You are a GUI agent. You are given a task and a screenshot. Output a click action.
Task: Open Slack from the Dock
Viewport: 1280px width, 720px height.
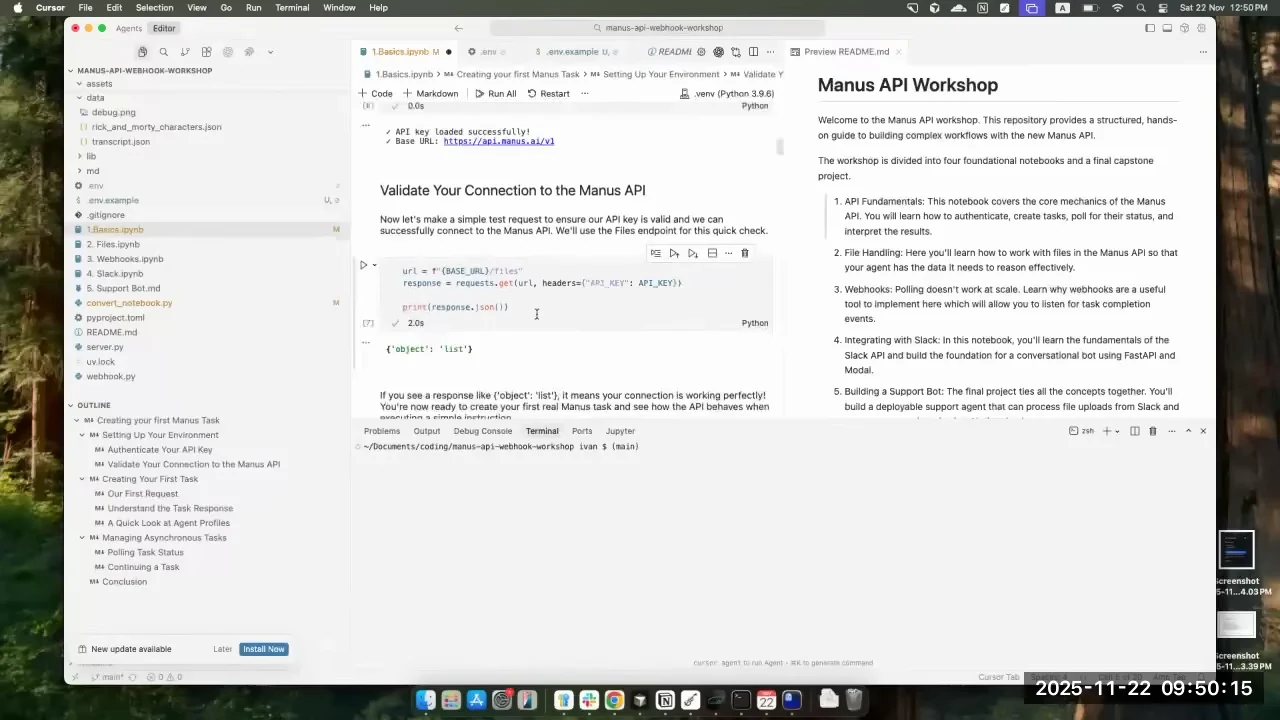pyautogui.click(x=589, y=700)
